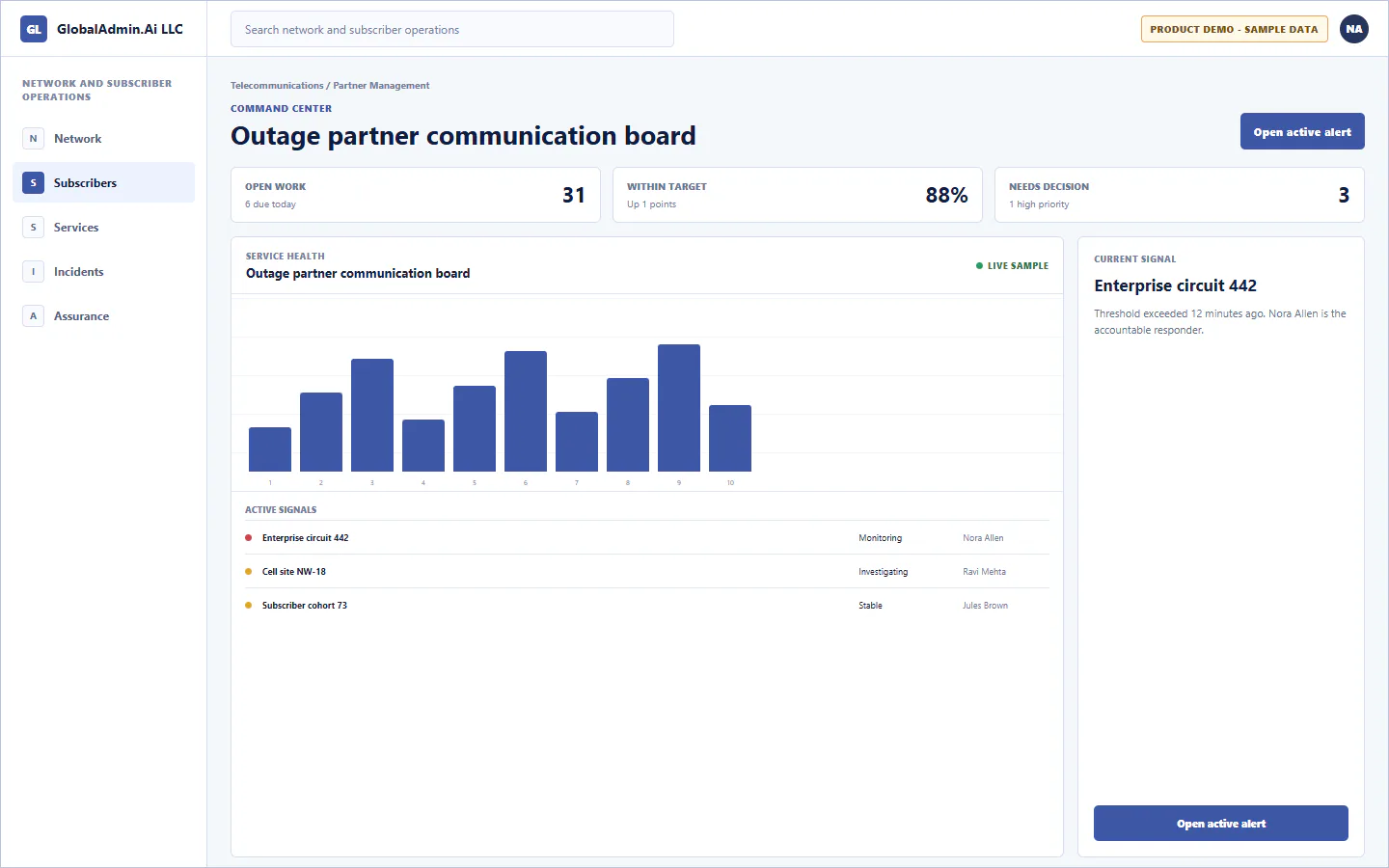Select chart bar number 6
Screen dimensions: 1389x868
tap(526, 411)
